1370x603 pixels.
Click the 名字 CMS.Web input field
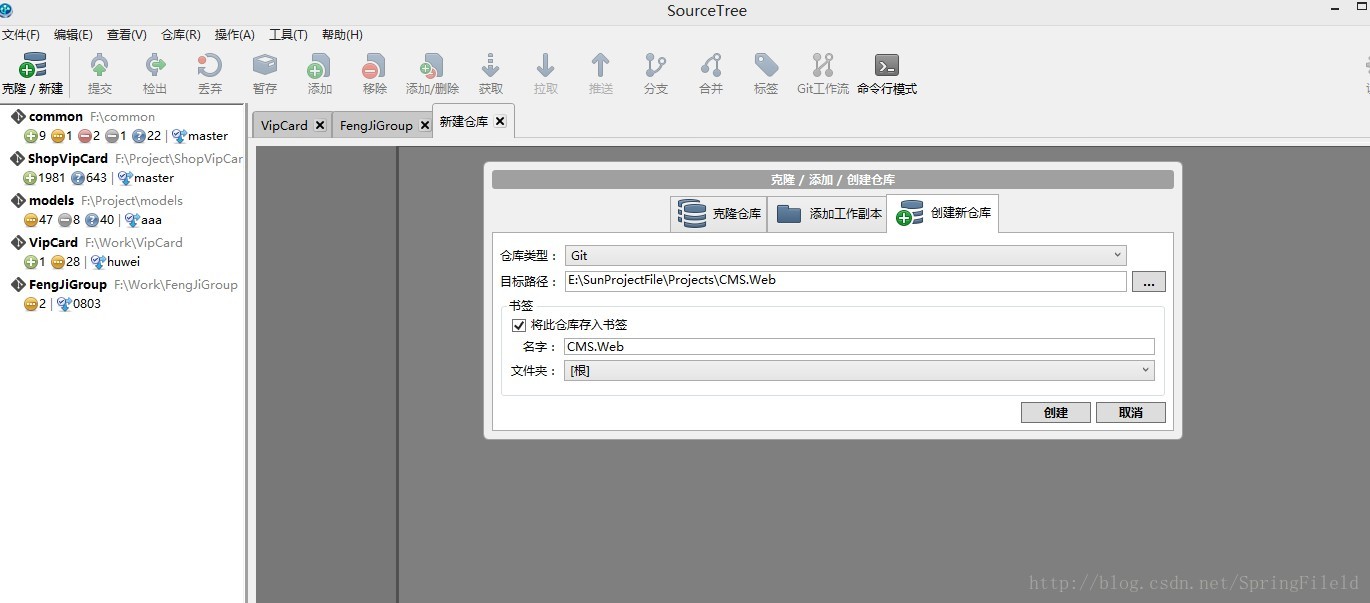(859, 346)
